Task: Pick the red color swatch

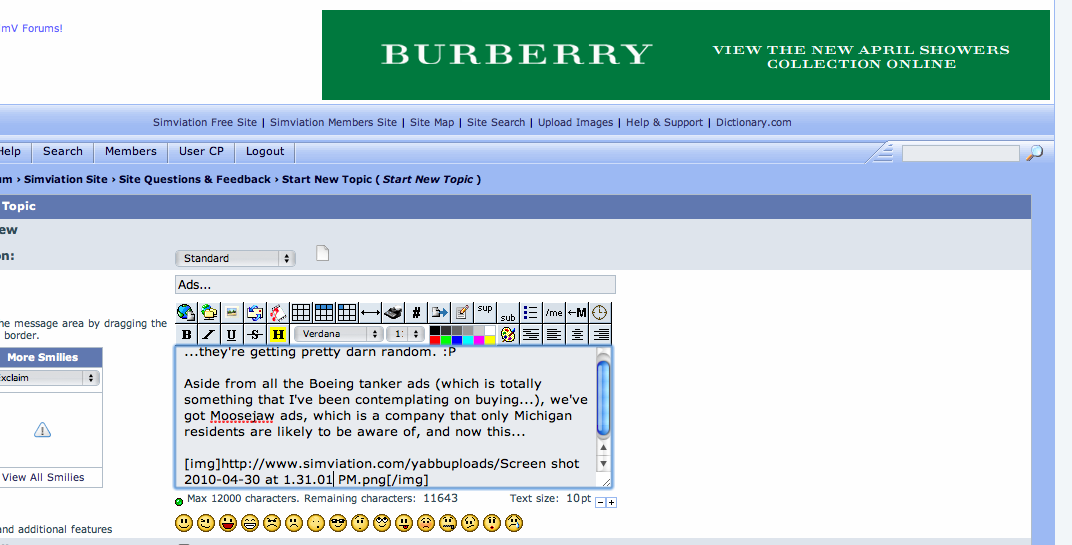Action: coord(435,339)
